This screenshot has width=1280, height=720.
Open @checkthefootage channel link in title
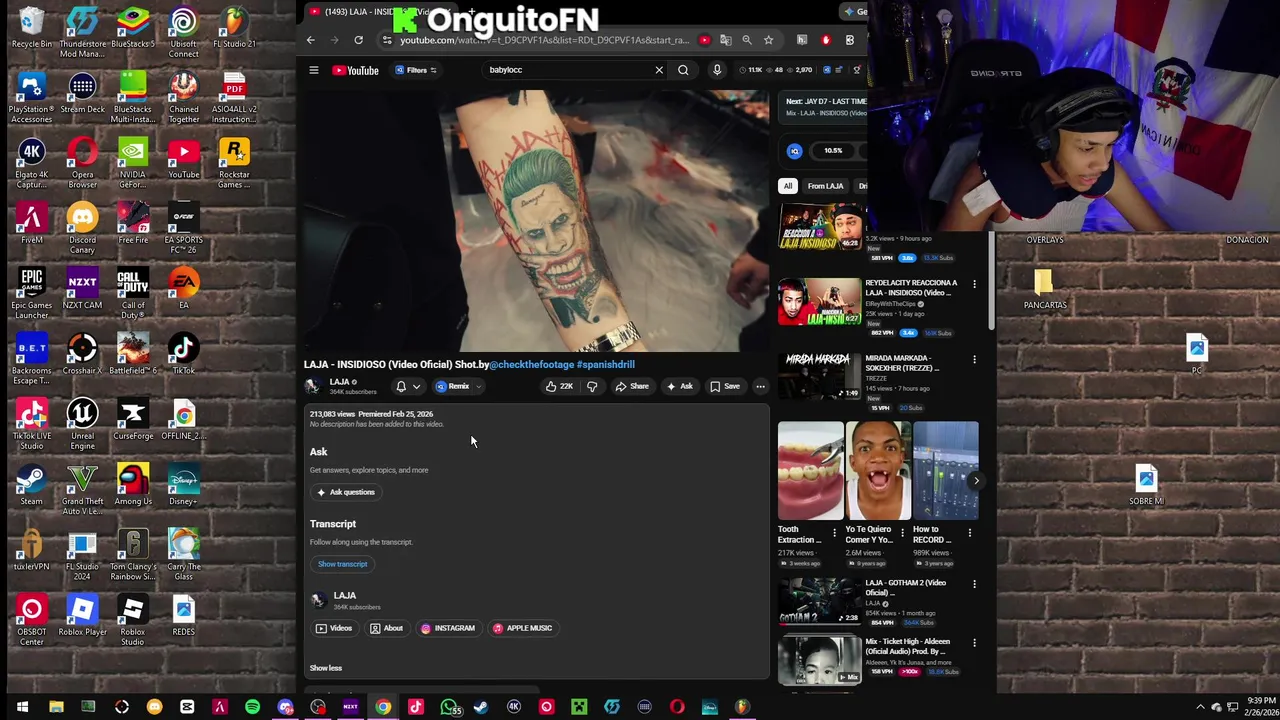click(532, 365)
